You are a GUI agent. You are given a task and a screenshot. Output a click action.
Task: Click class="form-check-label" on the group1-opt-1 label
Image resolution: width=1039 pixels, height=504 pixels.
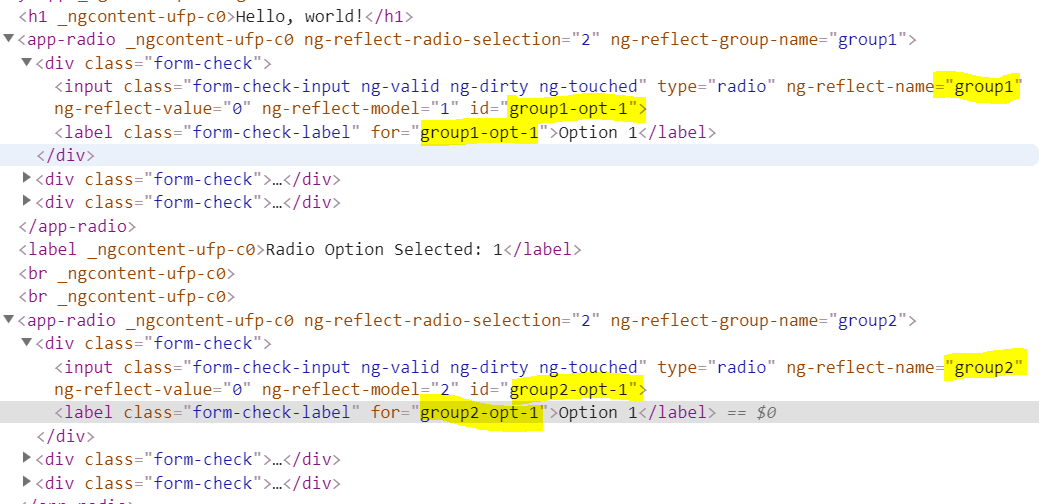click(x=242, y=132)
